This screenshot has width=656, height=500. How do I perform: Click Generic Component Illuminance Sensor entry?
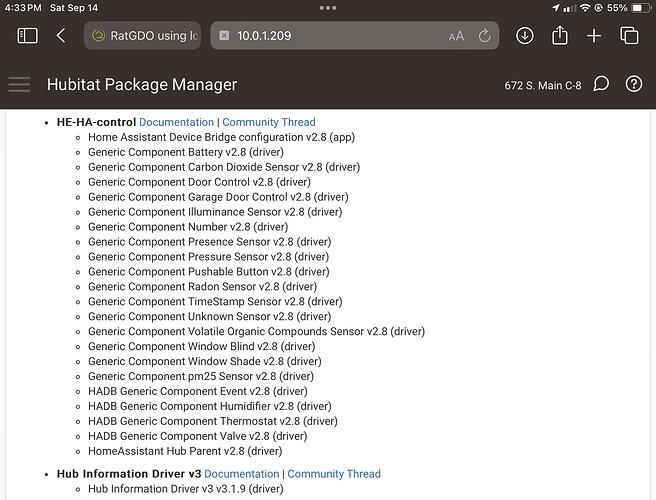point(215,212)
